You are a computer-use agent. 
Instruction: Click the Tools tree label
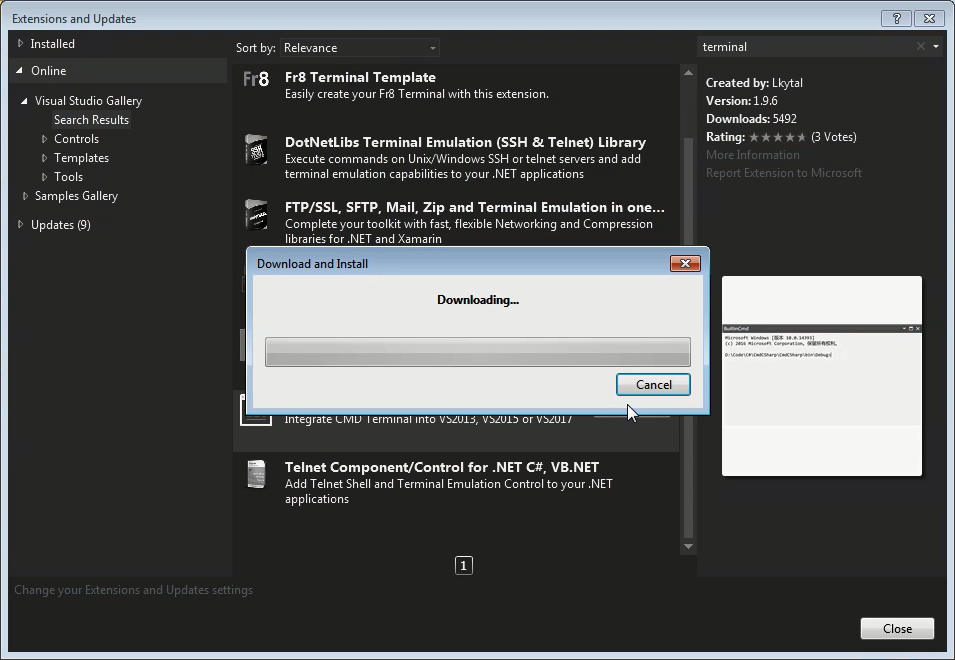point(68,177)
